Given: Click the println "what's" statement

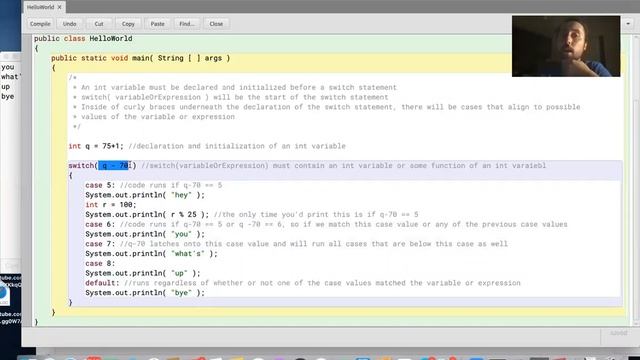Looking at the screenshot, I should [151, 254].
